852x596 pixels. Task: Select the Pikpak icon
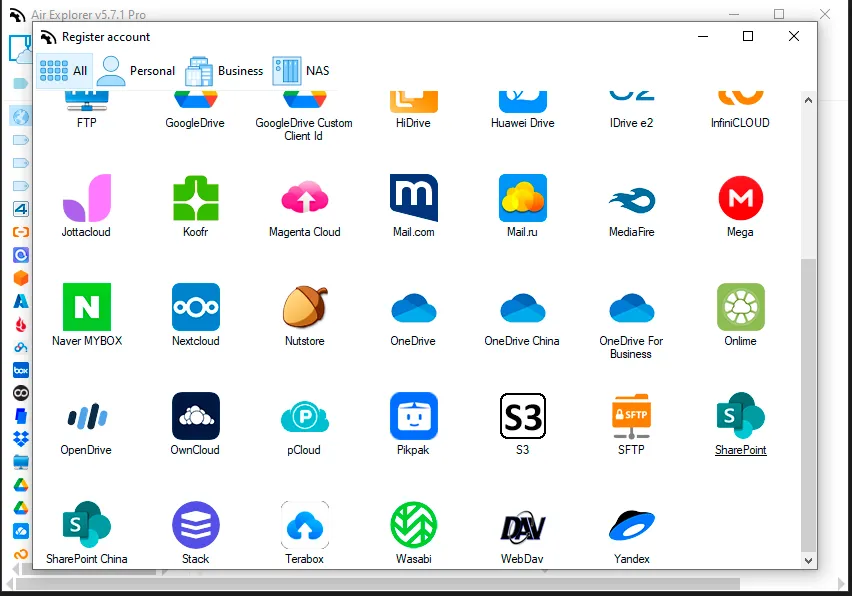pos(414,416)
